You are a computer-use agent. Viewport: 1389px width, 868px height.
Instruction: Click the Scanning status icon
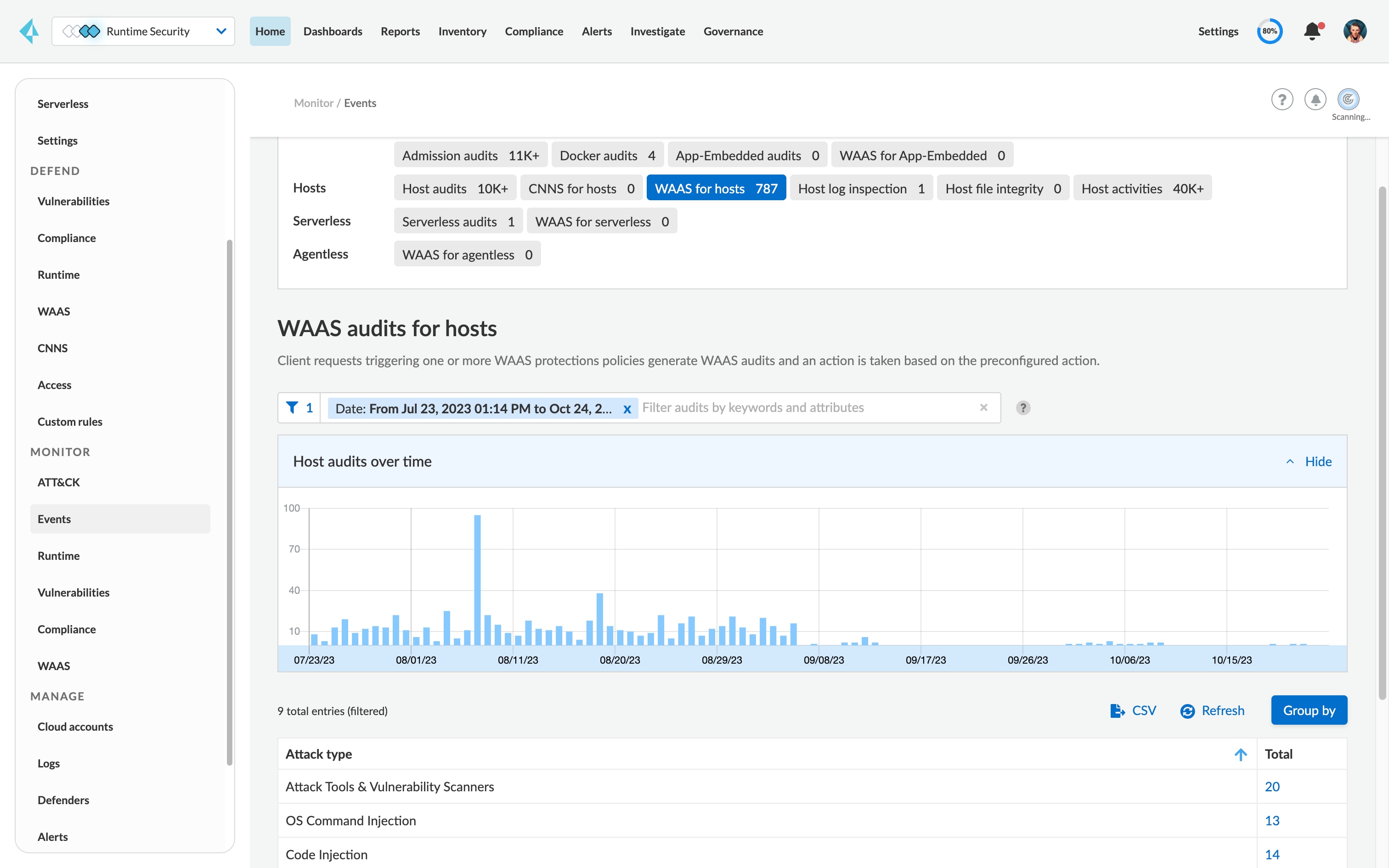click(1348, 99)
